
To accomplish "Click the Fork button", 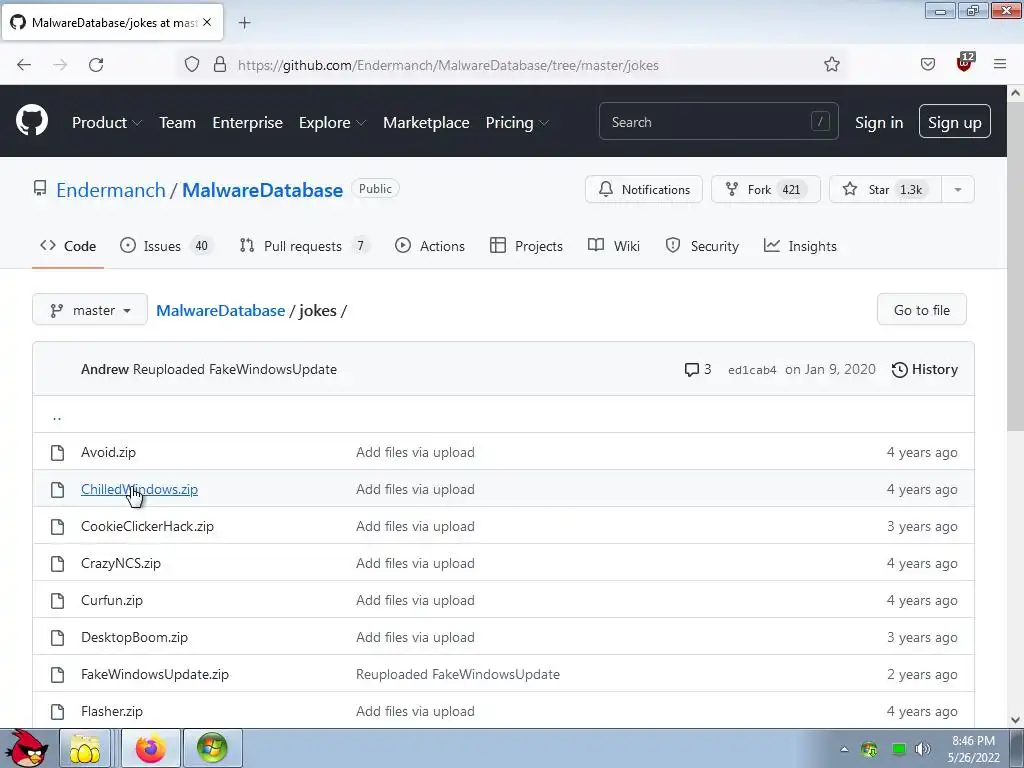I will point(765,189).
